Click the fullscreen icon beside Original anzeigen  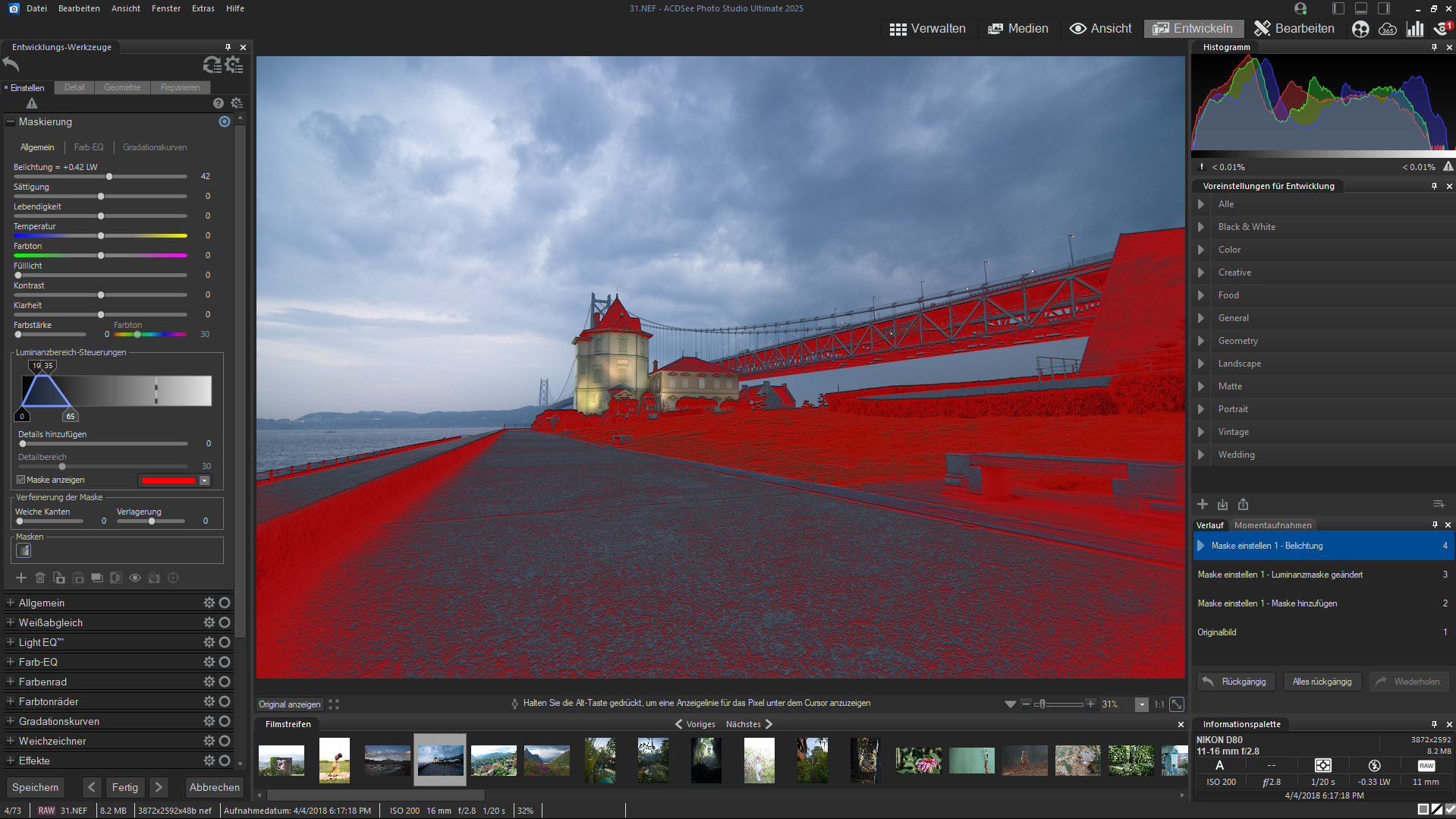click(x=334, y=704)
